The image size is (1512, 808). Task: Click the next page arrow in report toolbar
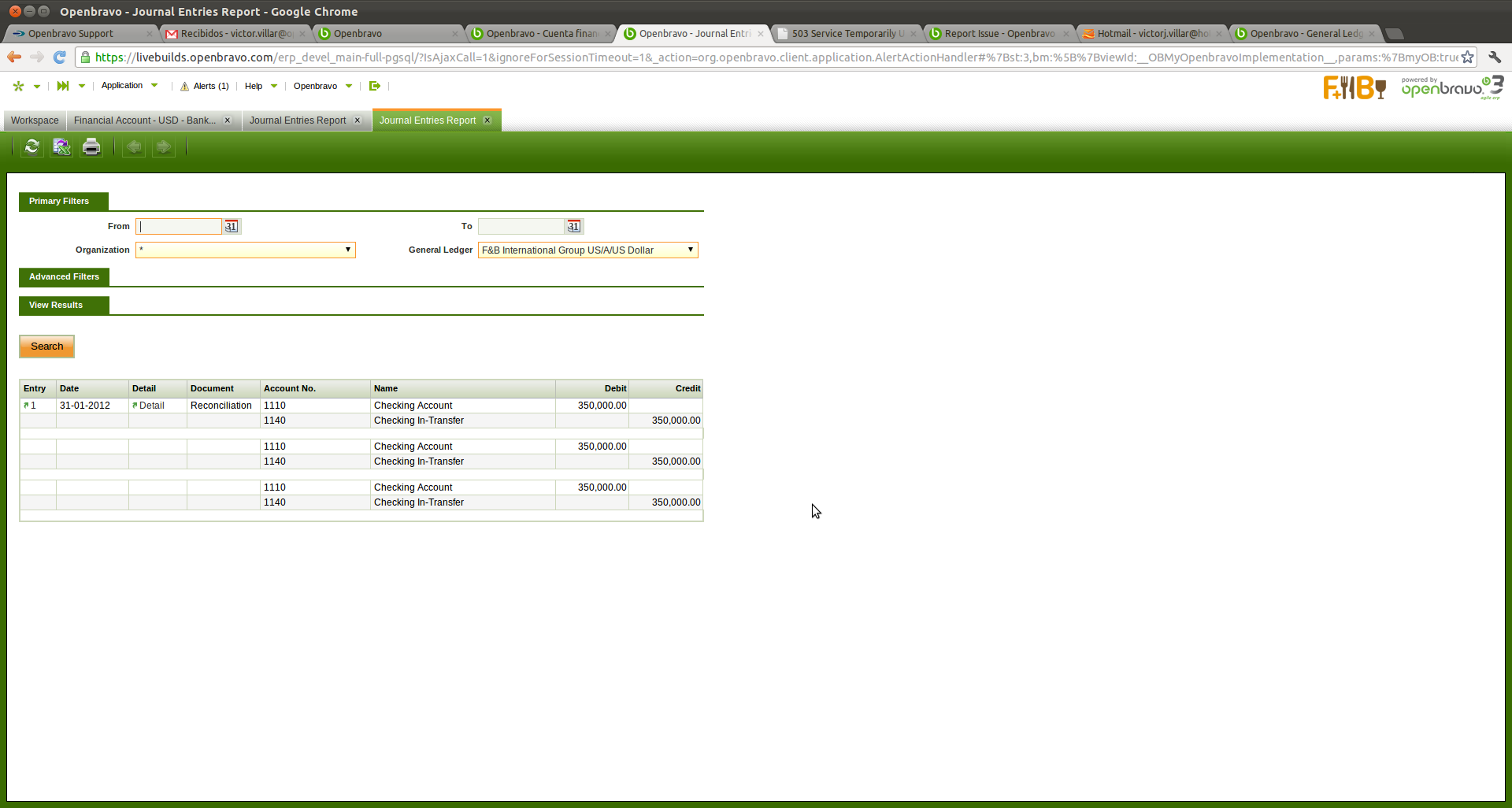[164, 146]
